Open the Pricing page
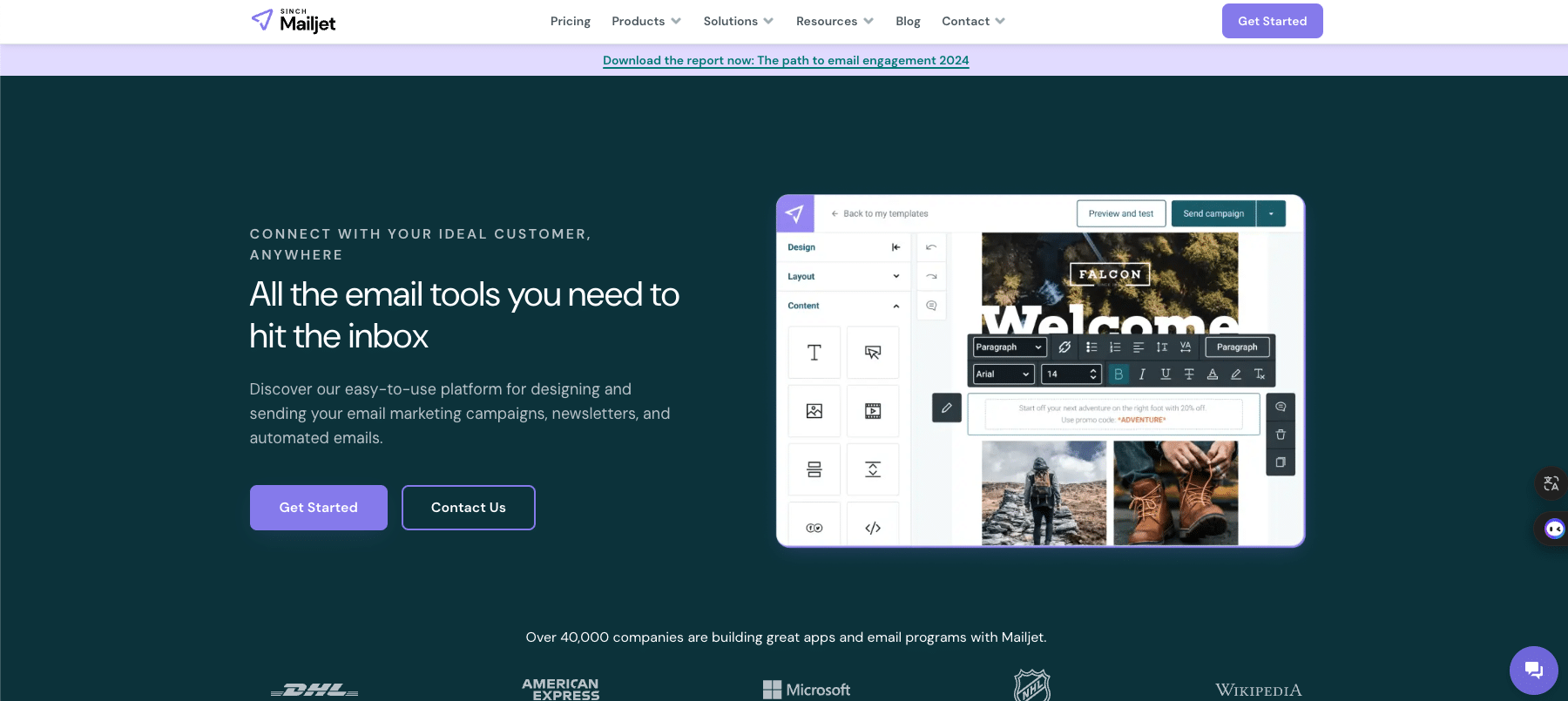Image resolution: width=1568 pixels, height=701 pixels. (x=571, y=21)
